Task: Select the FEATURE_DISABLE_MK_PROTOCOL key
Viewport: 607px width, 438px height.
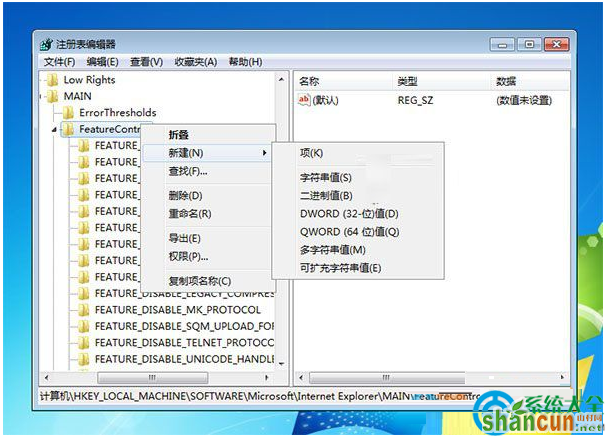Action: click(178, 310)
